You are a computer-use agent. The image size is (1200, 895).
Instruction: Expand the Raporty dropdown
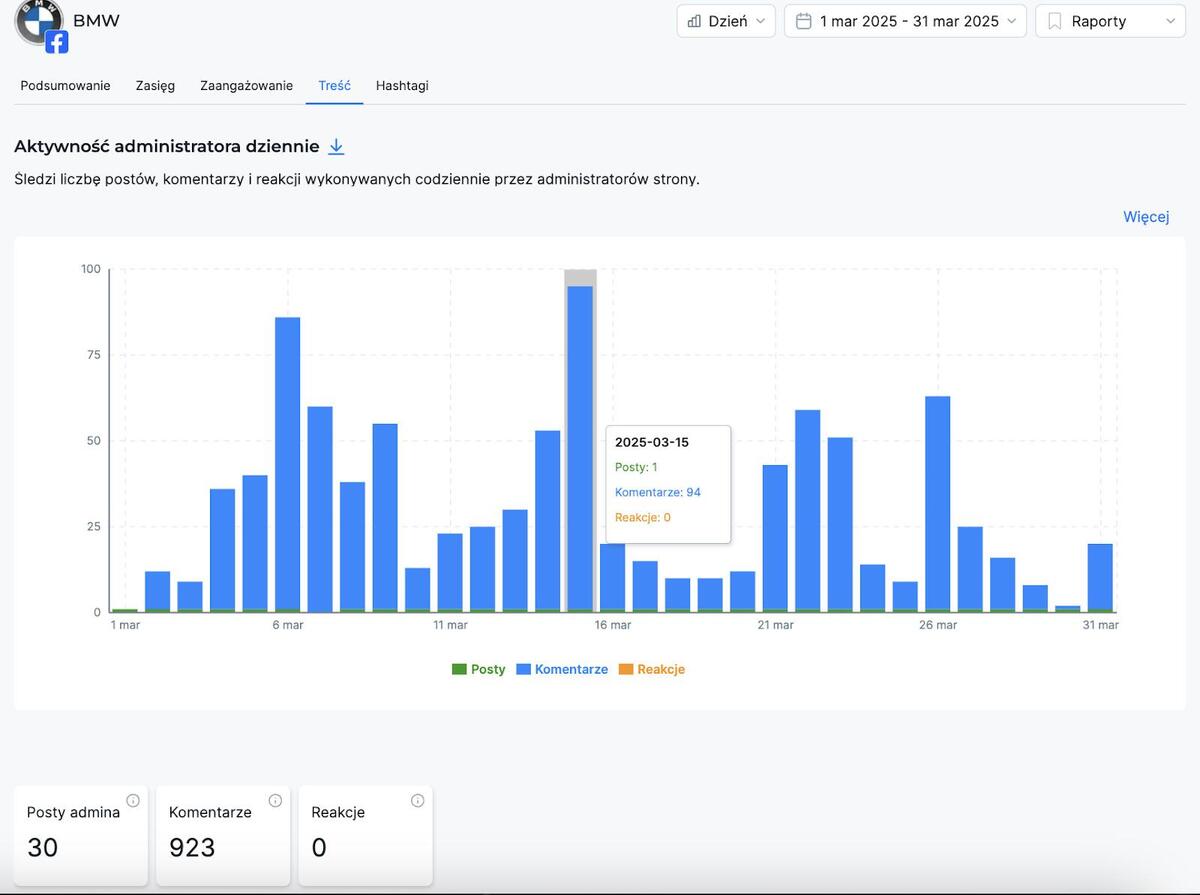point(1110,21)
